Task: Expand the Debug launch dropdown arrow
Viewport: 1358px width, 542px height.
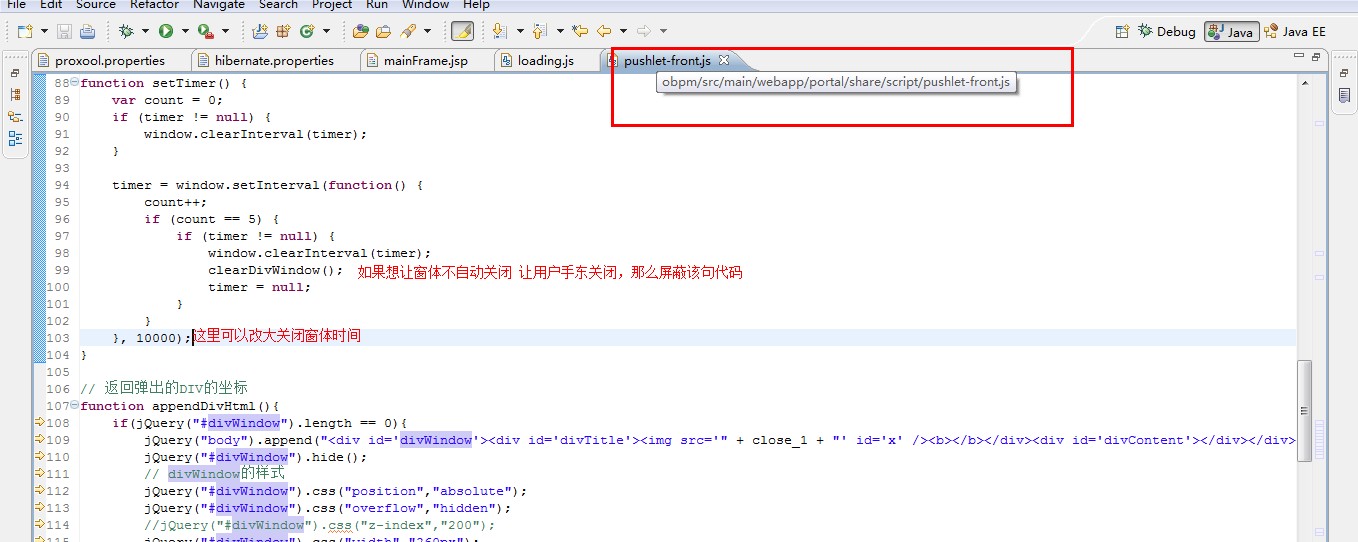Action: (x=145, y=32)
